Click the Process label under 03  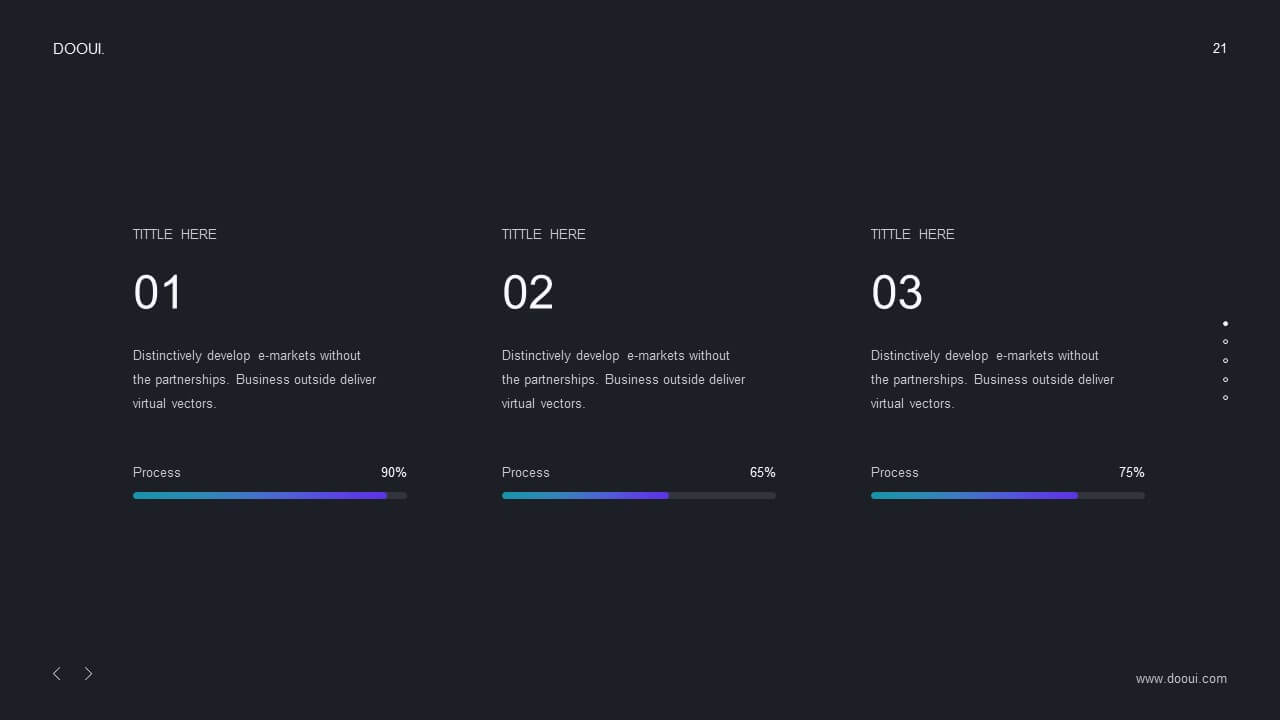895,472
